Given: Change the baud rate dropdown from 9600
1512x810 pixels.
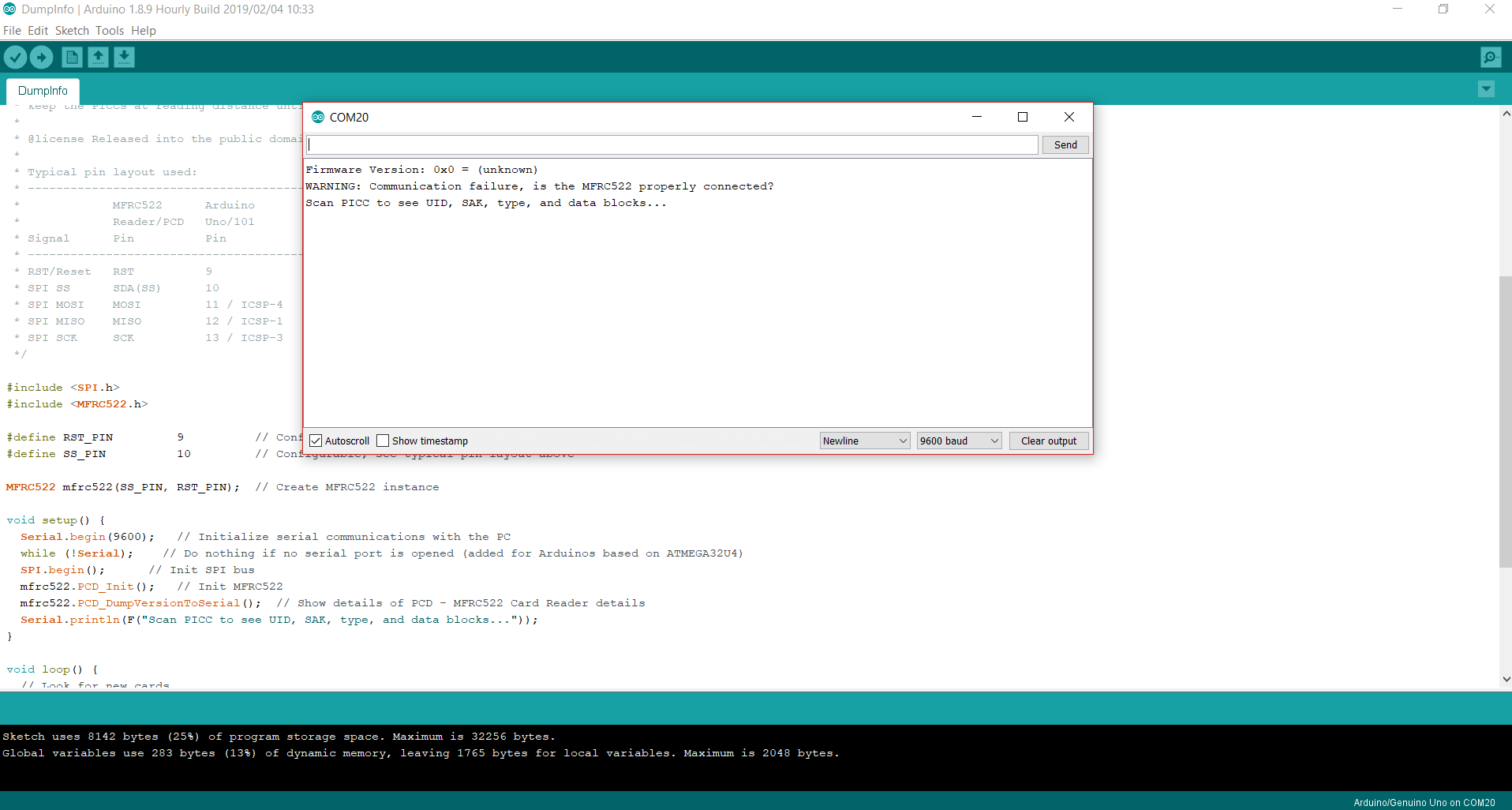Looking at the screenshot, I should (958, 441).
